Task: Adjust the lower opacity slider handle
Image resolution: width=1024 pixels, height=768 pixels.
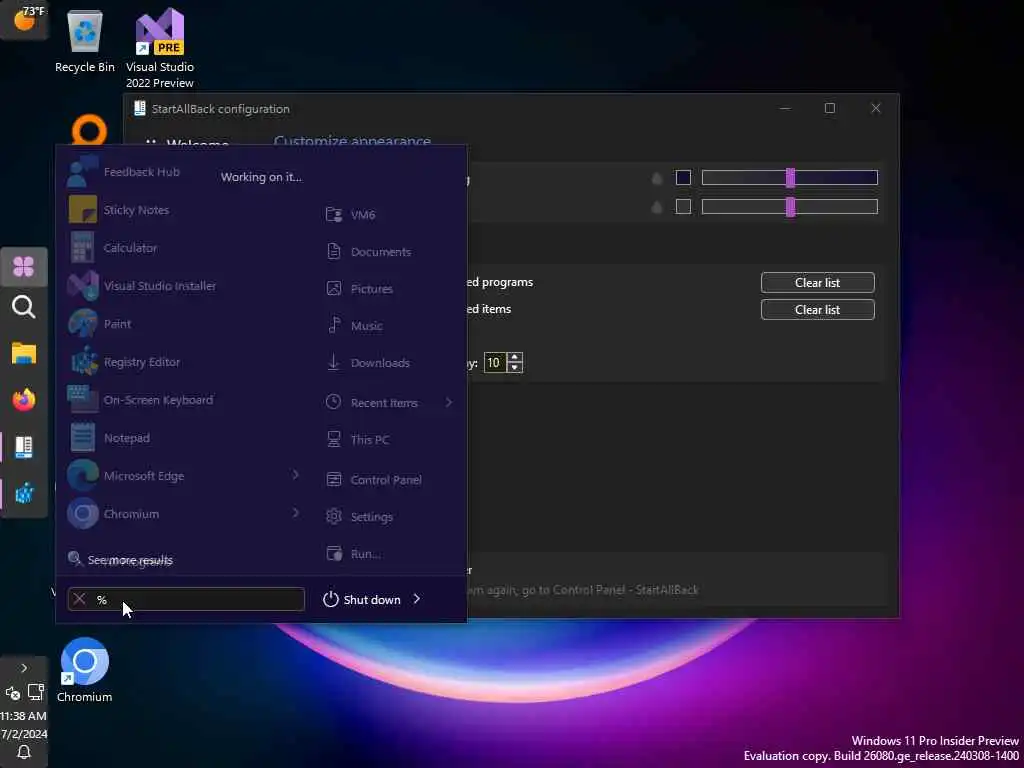Action: [x=790, y=206]
